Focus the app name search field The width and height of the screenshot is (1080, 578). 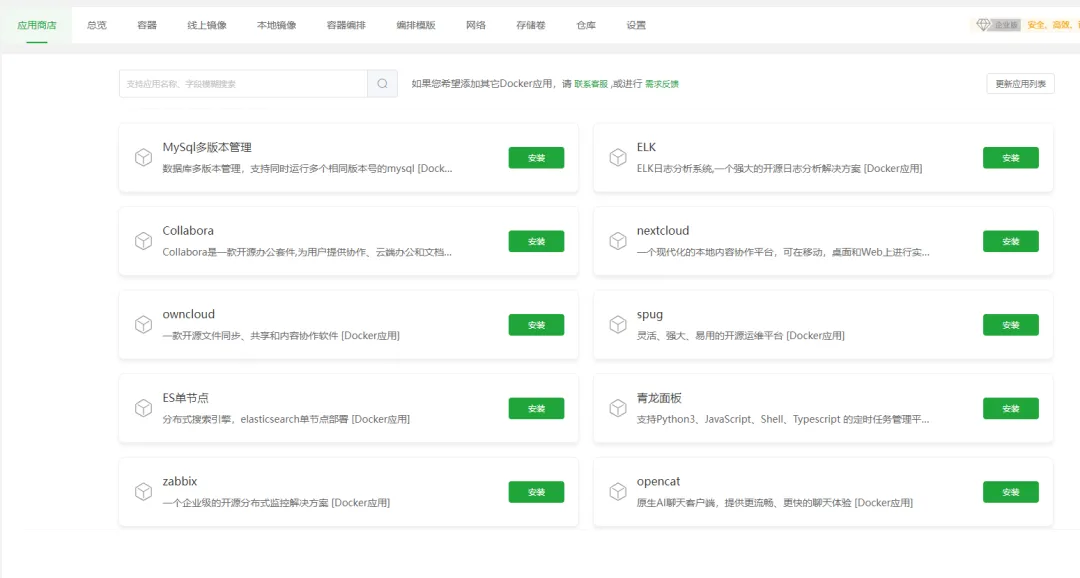coord(243,84)
